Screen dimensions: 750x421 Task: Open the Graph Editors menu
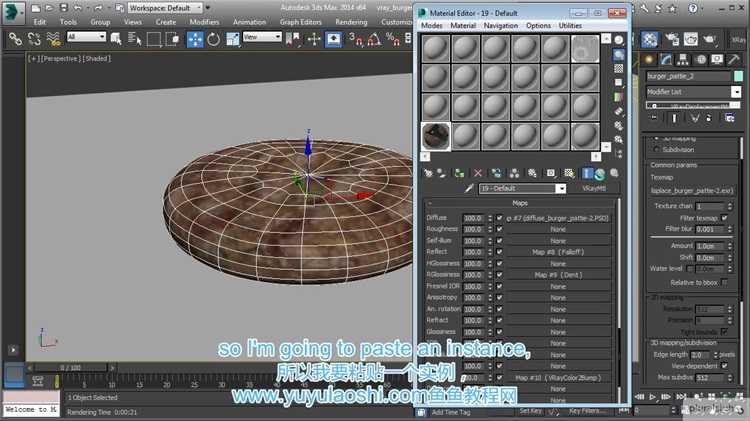[x=300, y=21]
